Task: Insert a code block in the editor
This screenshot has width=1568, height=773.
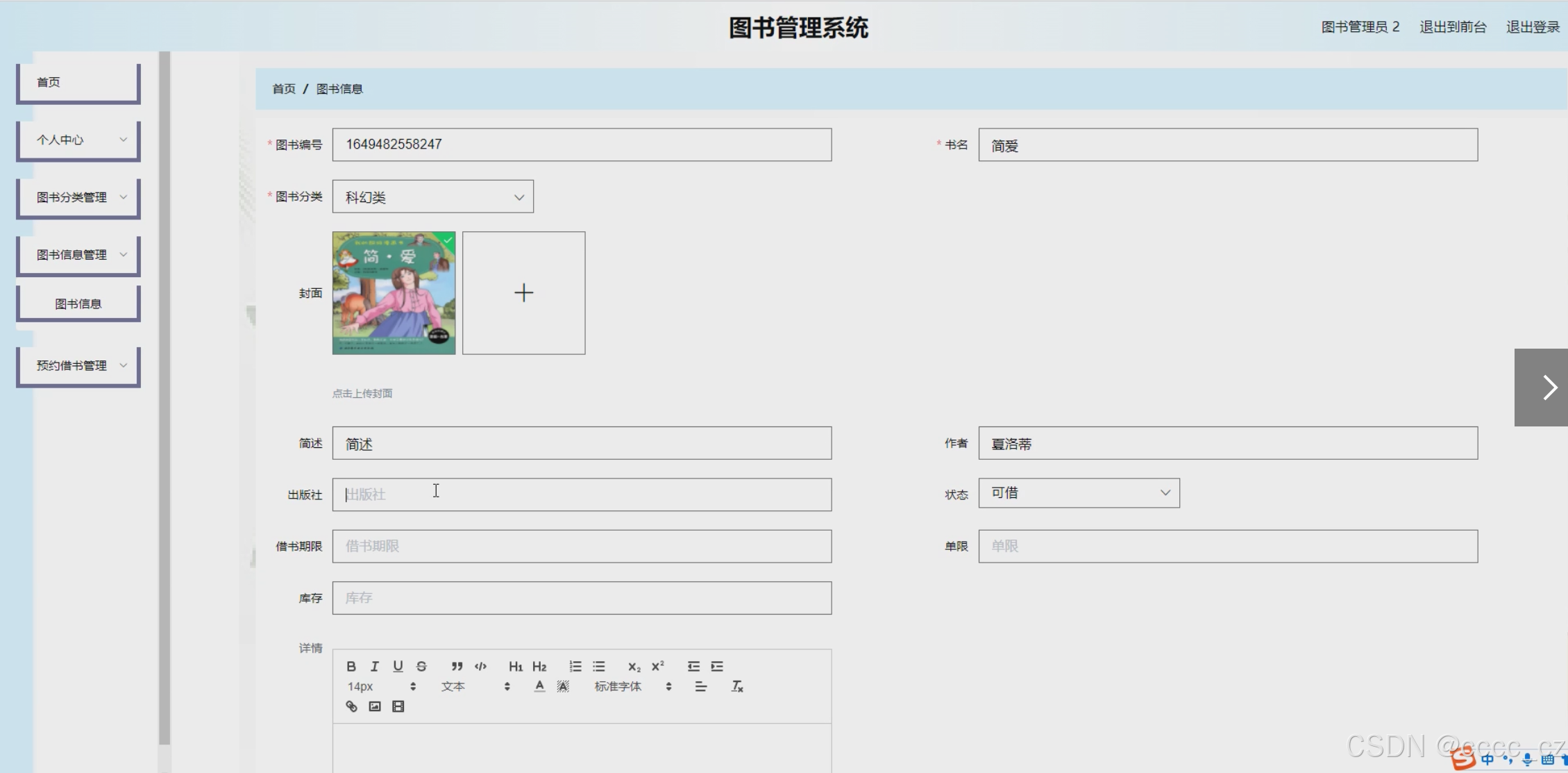Action: tap(480, 666)
